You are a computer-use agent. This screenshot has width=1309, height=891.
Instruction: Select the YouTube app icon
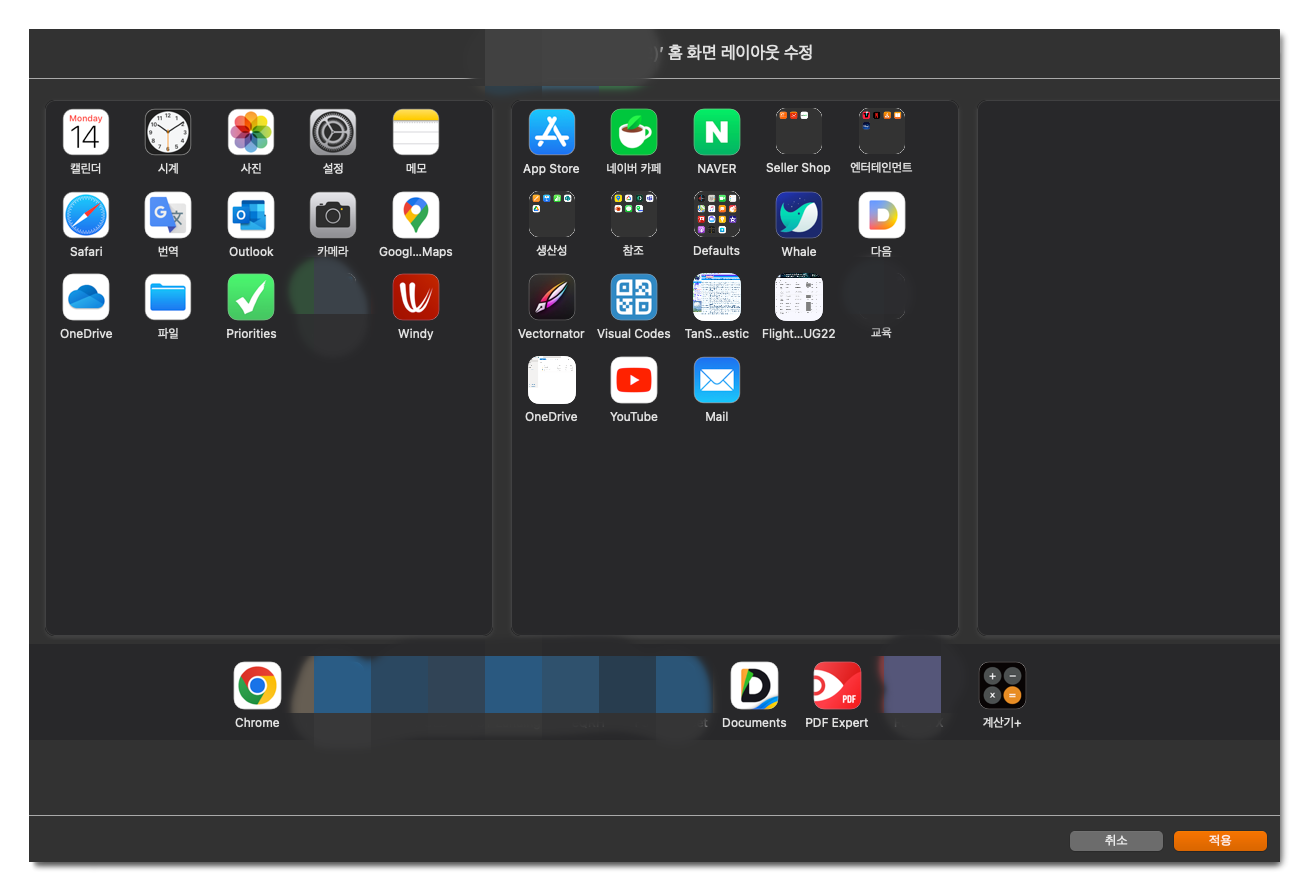point(634,380)
